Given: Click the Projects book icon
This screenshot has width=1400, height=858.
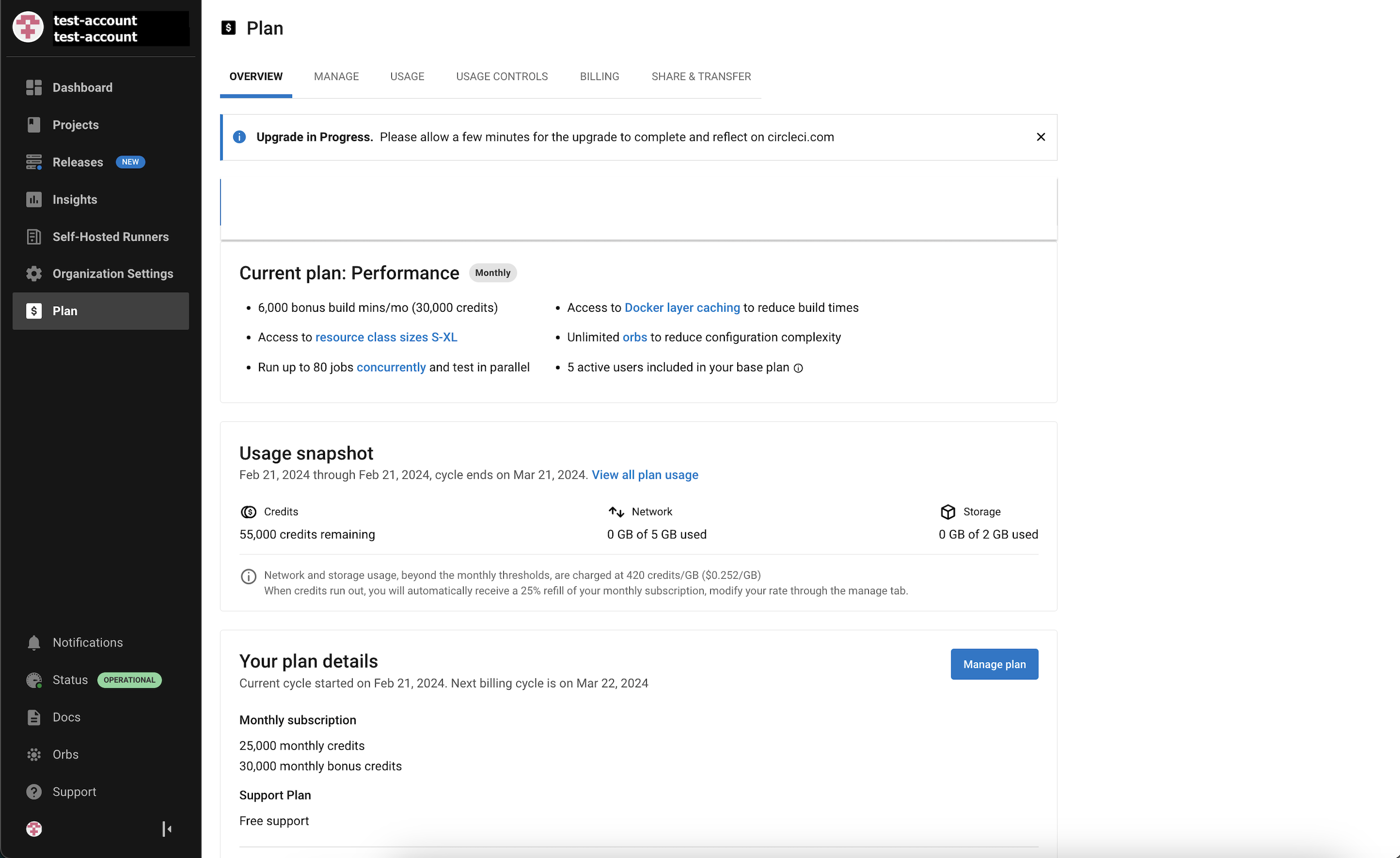Looking at the screenshot, I should click(34, 124).
